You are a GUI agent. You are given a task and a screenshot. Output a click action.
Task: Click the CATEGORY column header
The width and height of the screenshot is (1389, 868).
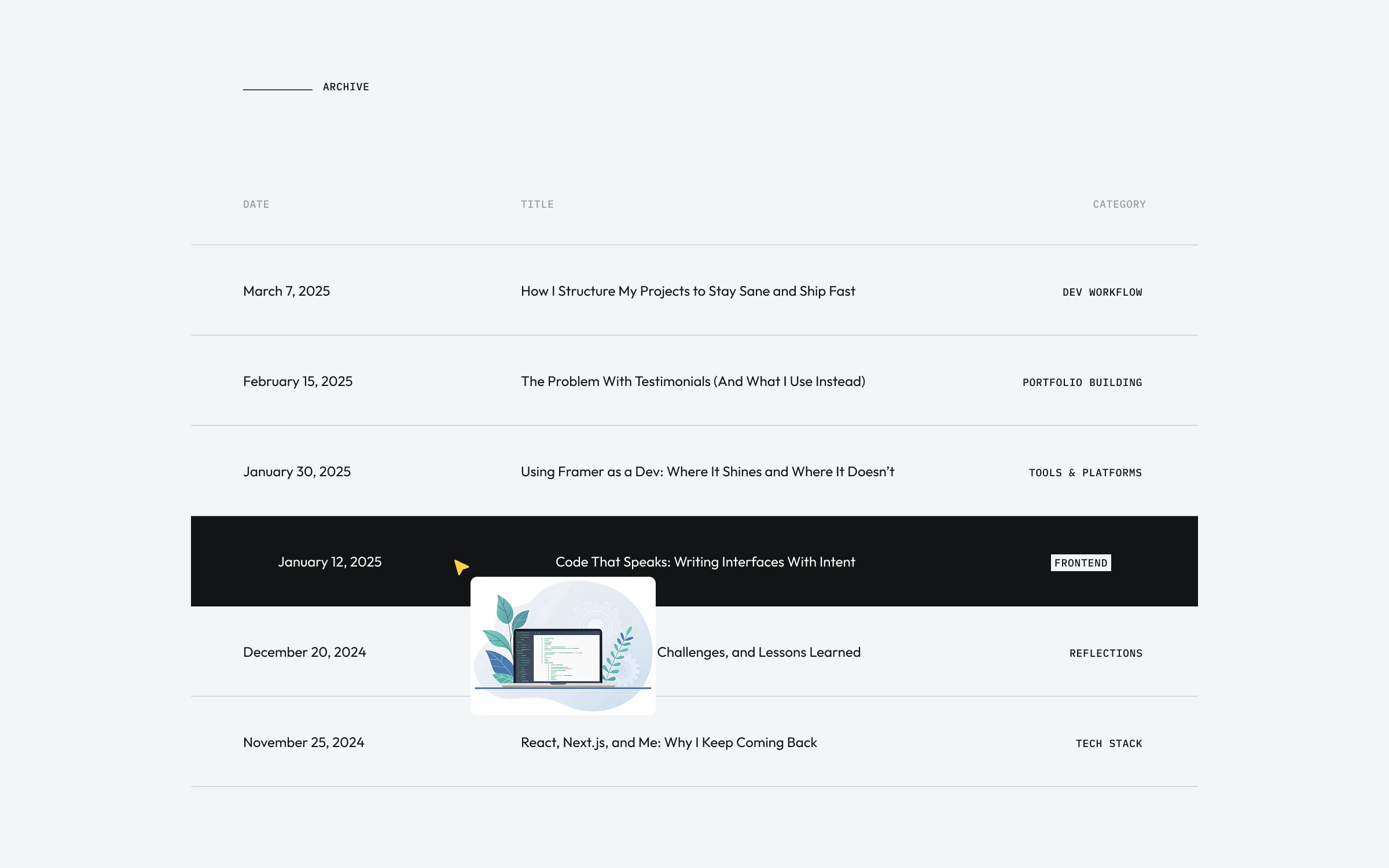coord(1119,204)
